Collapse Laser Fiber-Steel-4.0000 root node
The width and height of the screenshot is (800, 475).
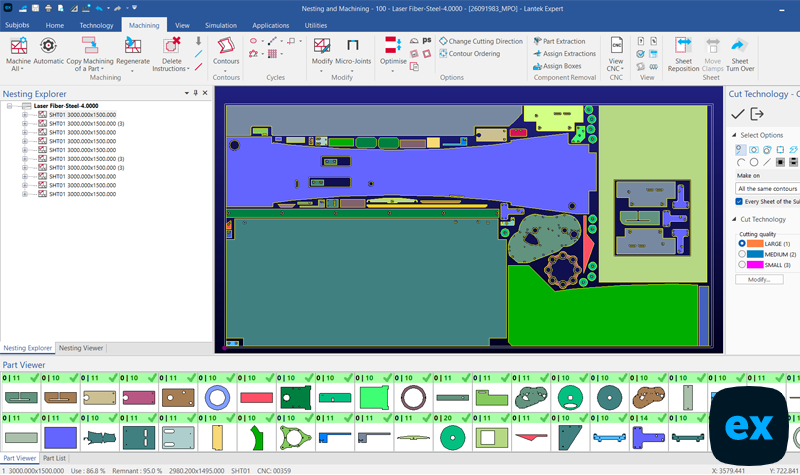tap(9, 106)
